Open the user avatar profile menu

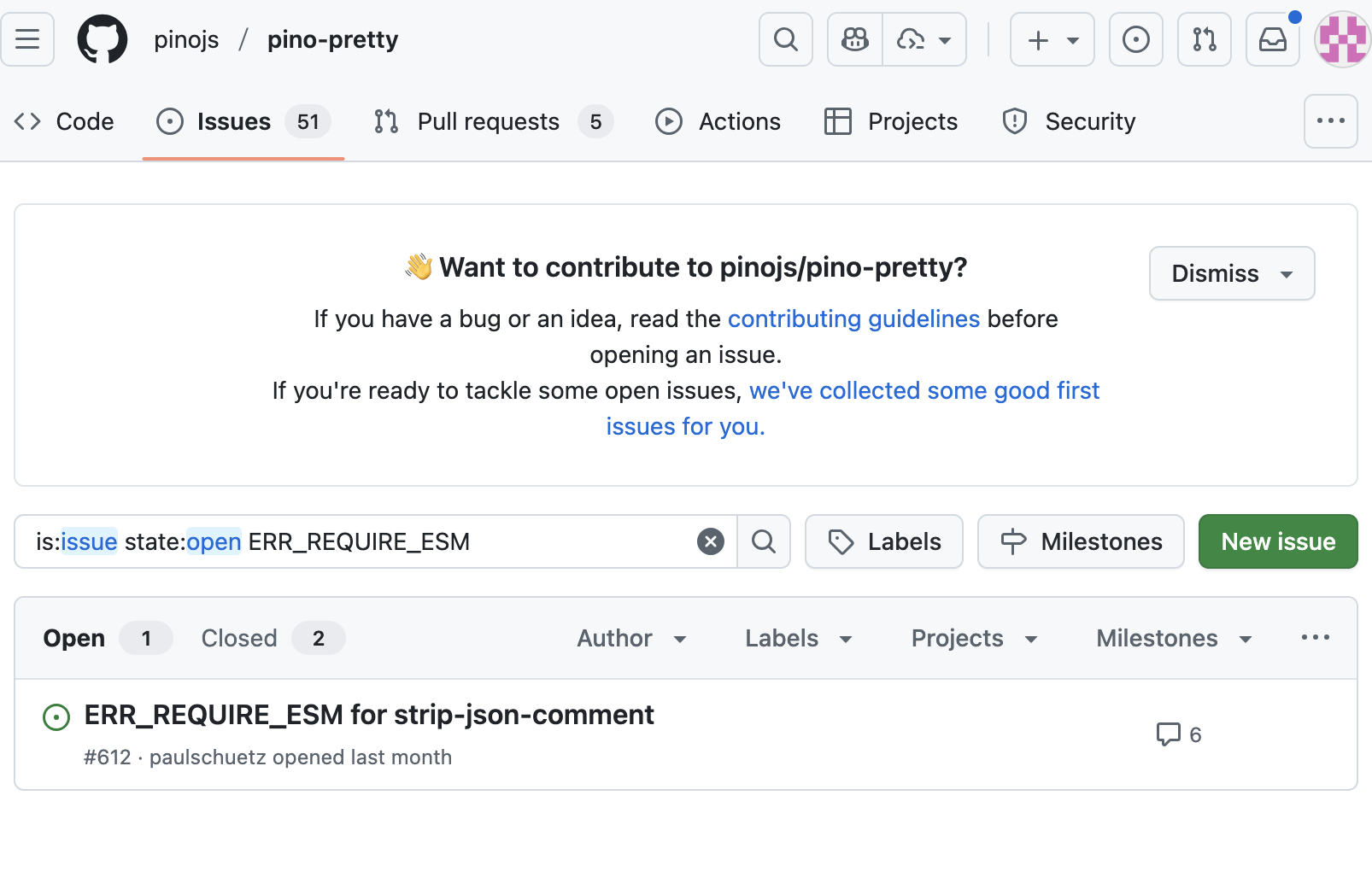(x=1342, y=39)
